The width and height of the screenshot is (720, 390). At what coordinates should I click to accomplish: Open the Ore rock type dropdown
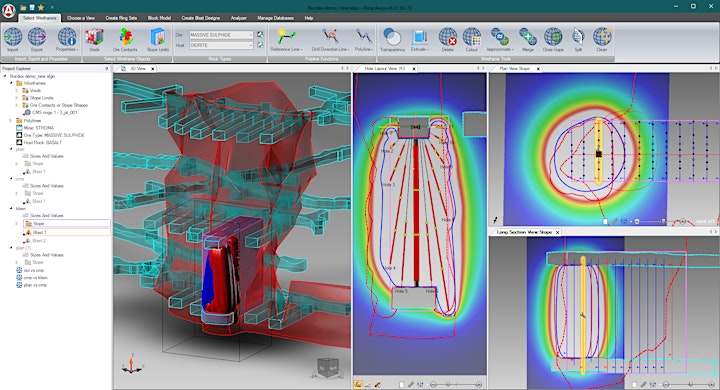coord(221,35)
